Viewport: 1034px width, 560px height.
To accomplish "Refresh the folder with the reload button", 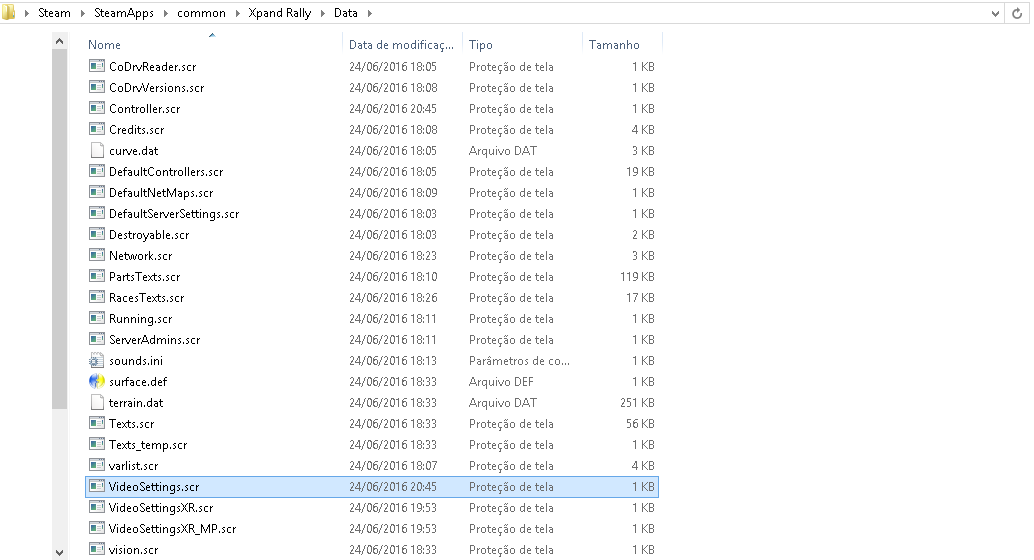I will (1017, 13).
